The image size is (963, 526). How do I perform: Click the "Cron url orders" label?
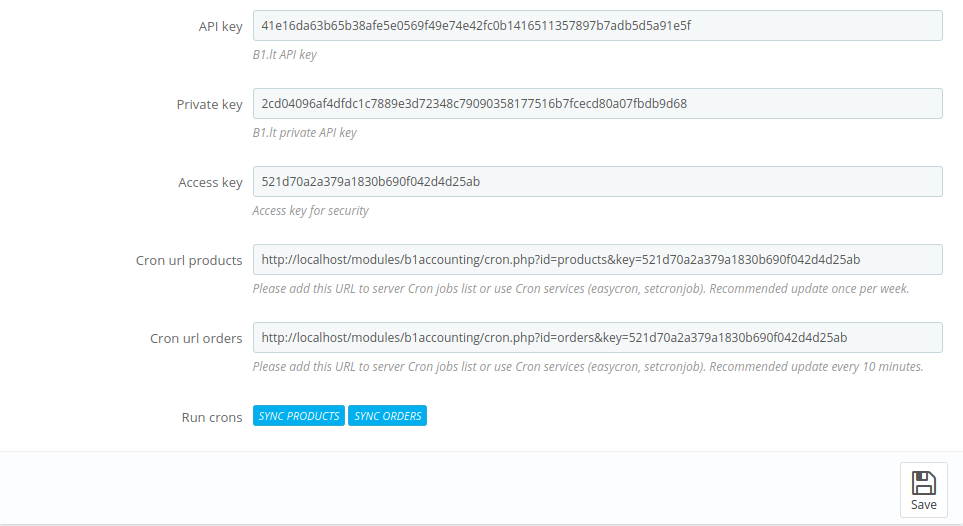coord(196,339)
